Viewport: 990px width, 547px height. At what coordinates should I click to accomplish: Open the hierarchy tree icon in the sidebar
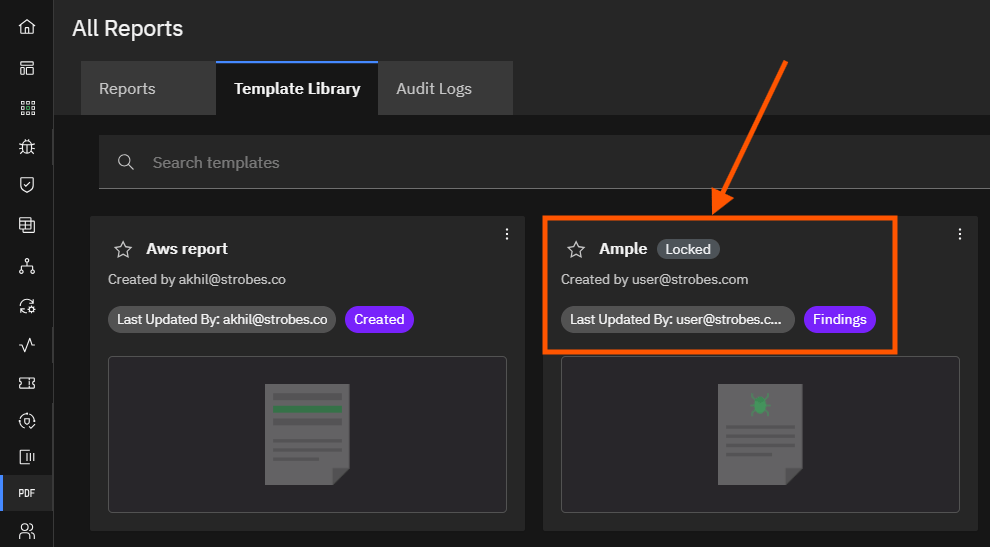click(27, 267)
